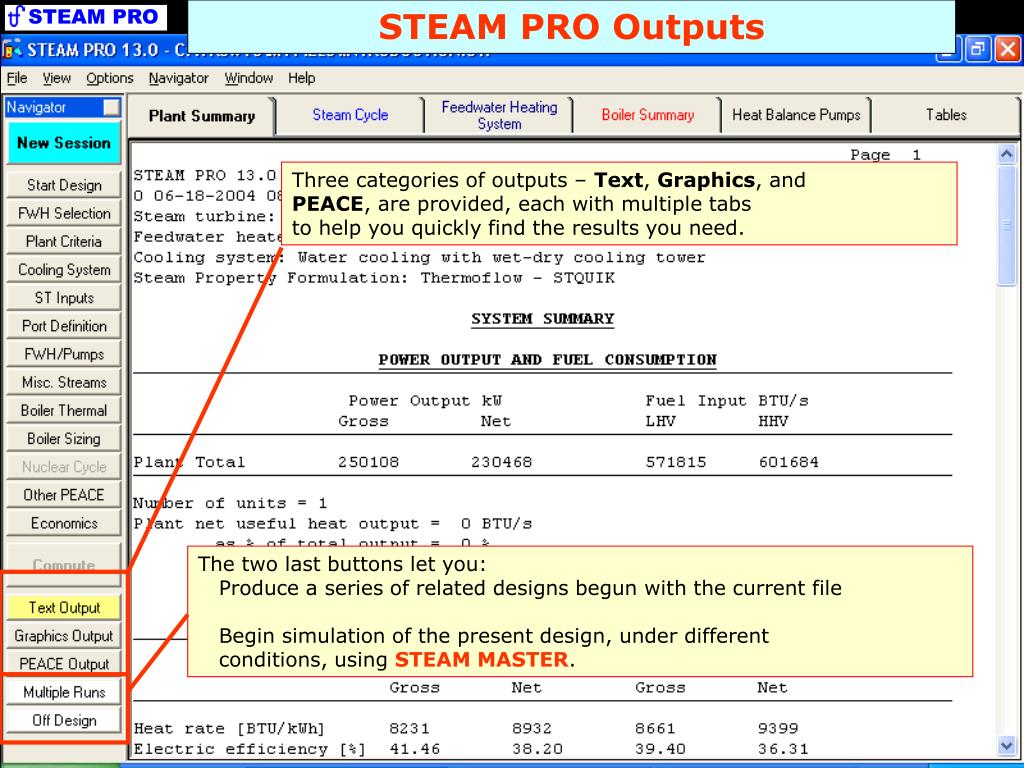
Task: Click the POWER OUTPUT AND FUEL CONSUMPTION heading
Action: 547,360
